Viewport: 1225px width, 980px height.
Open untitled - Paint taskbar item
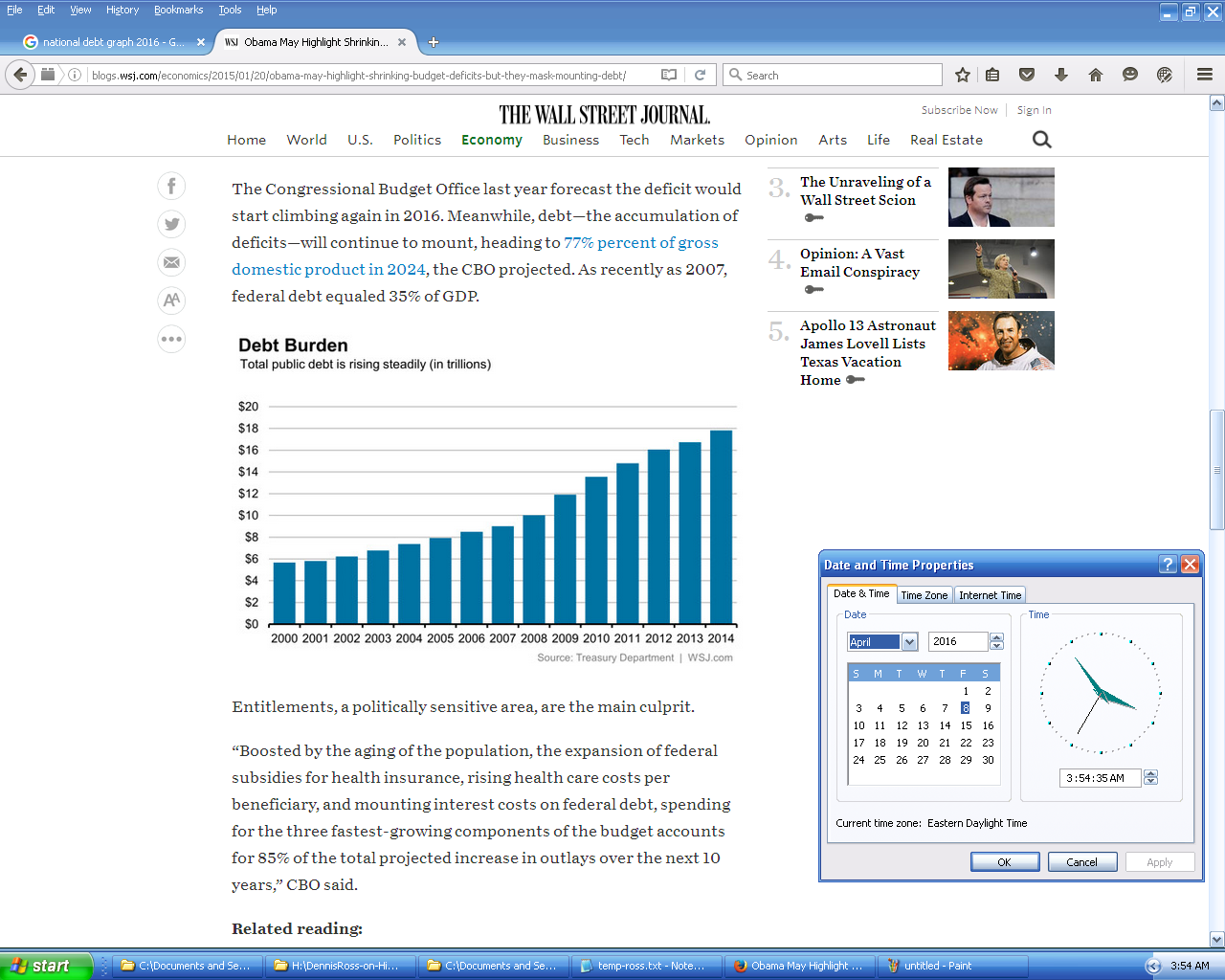coord(952,966)
